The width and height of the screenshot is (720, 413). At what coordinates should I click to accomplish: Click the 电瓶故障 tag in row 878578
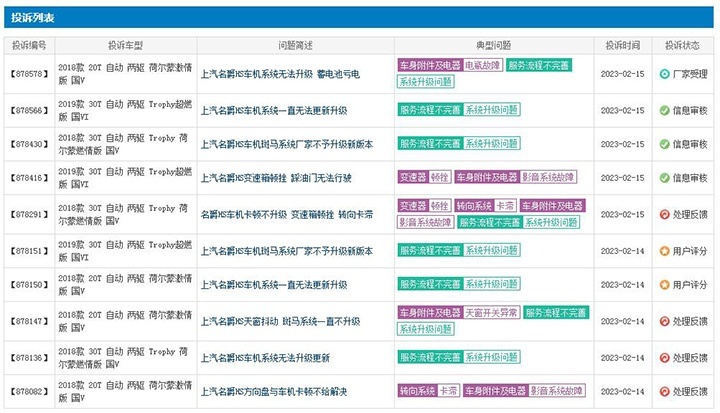(x=483, y=65)
